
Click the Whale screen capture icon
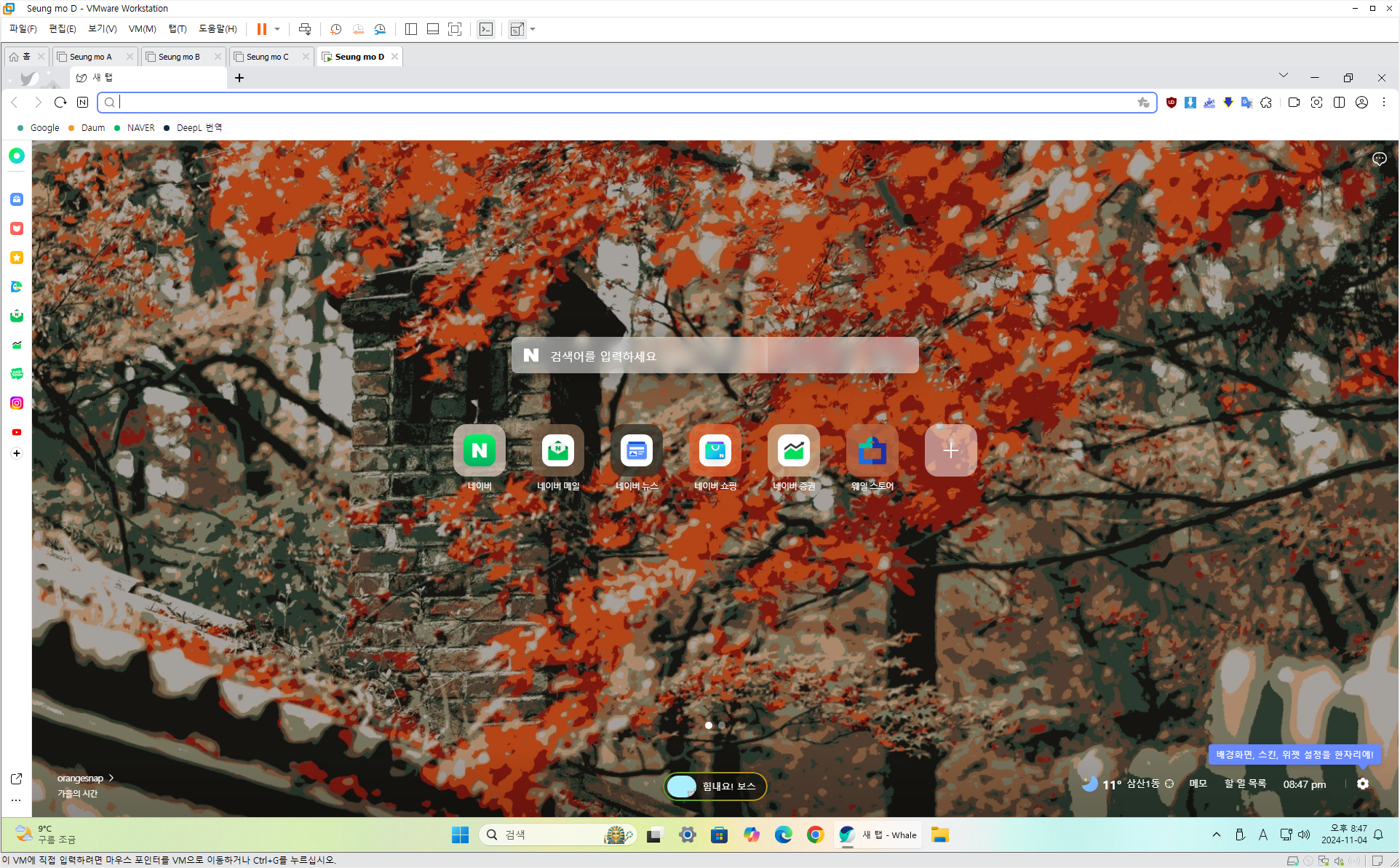point(1316,103)
